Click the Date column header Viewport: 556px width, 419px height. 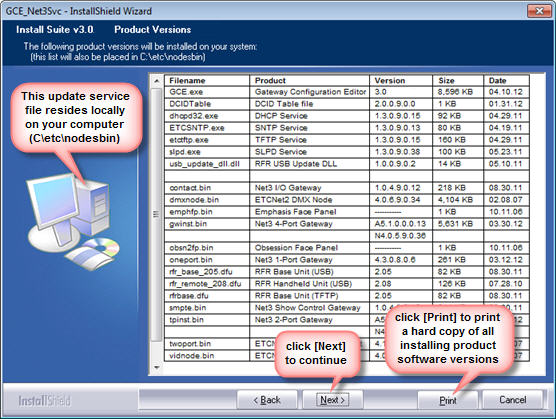[x=506, y=80]
